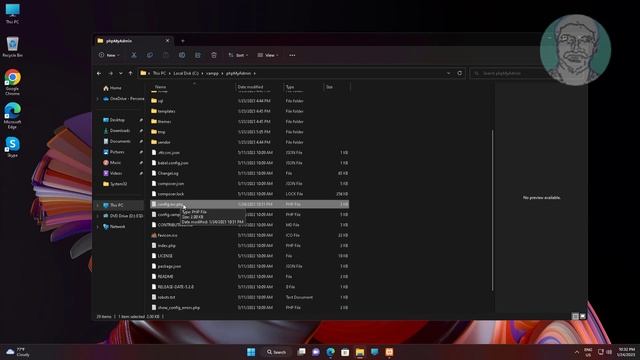Viewport: 640px width, 360px height.
Task: Expand address bar history dropdown
Action: pyautogui.click(x=449, y=73)
